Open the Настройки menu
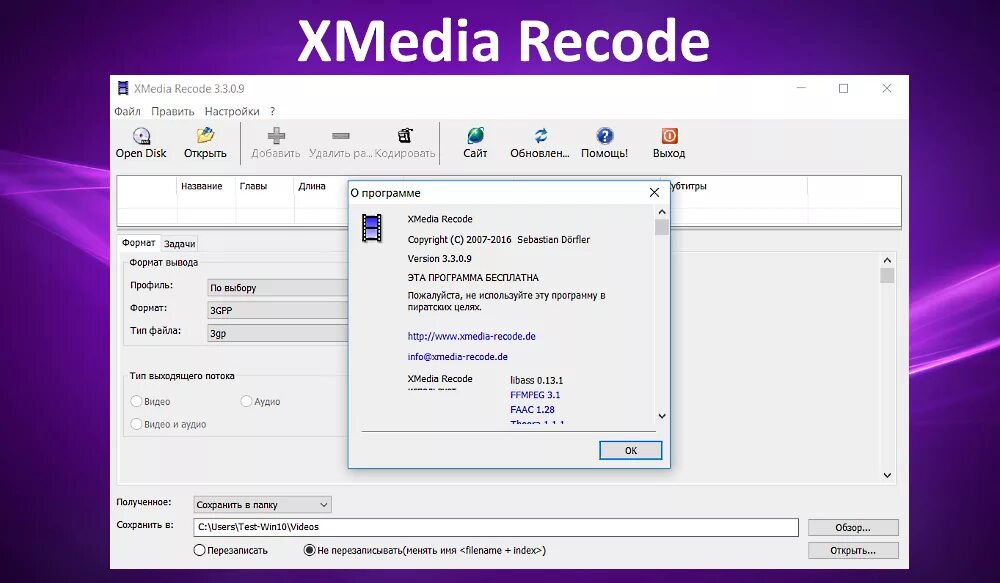1000x583 pixels. 232,111
